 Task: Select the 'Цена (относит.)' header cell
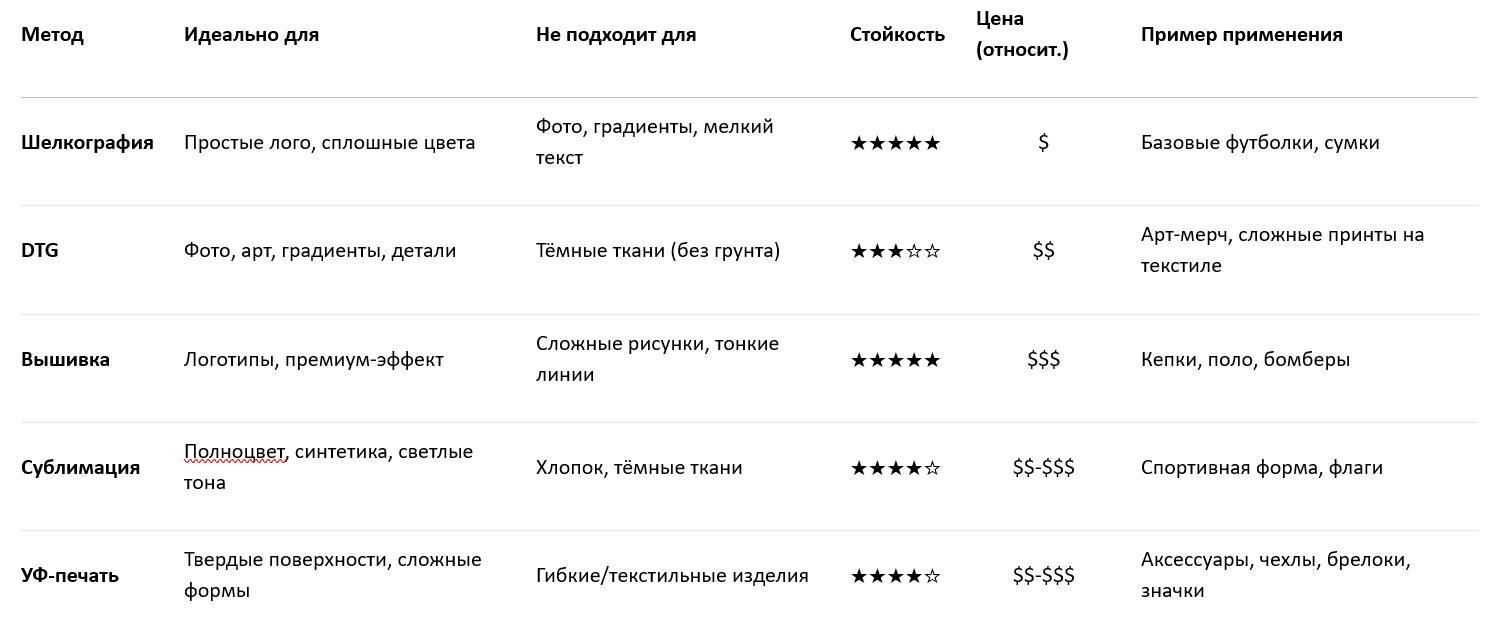coord(1022,35)
